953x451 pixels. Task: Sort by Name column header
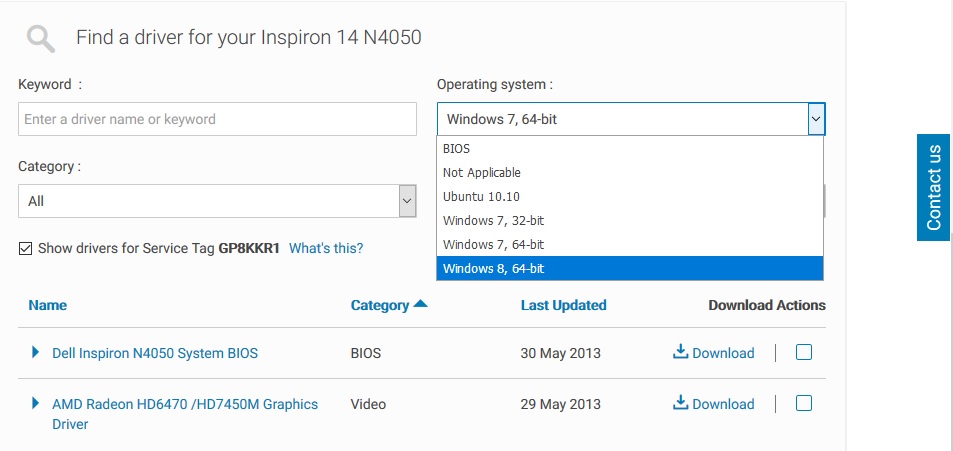coord(47,305)
